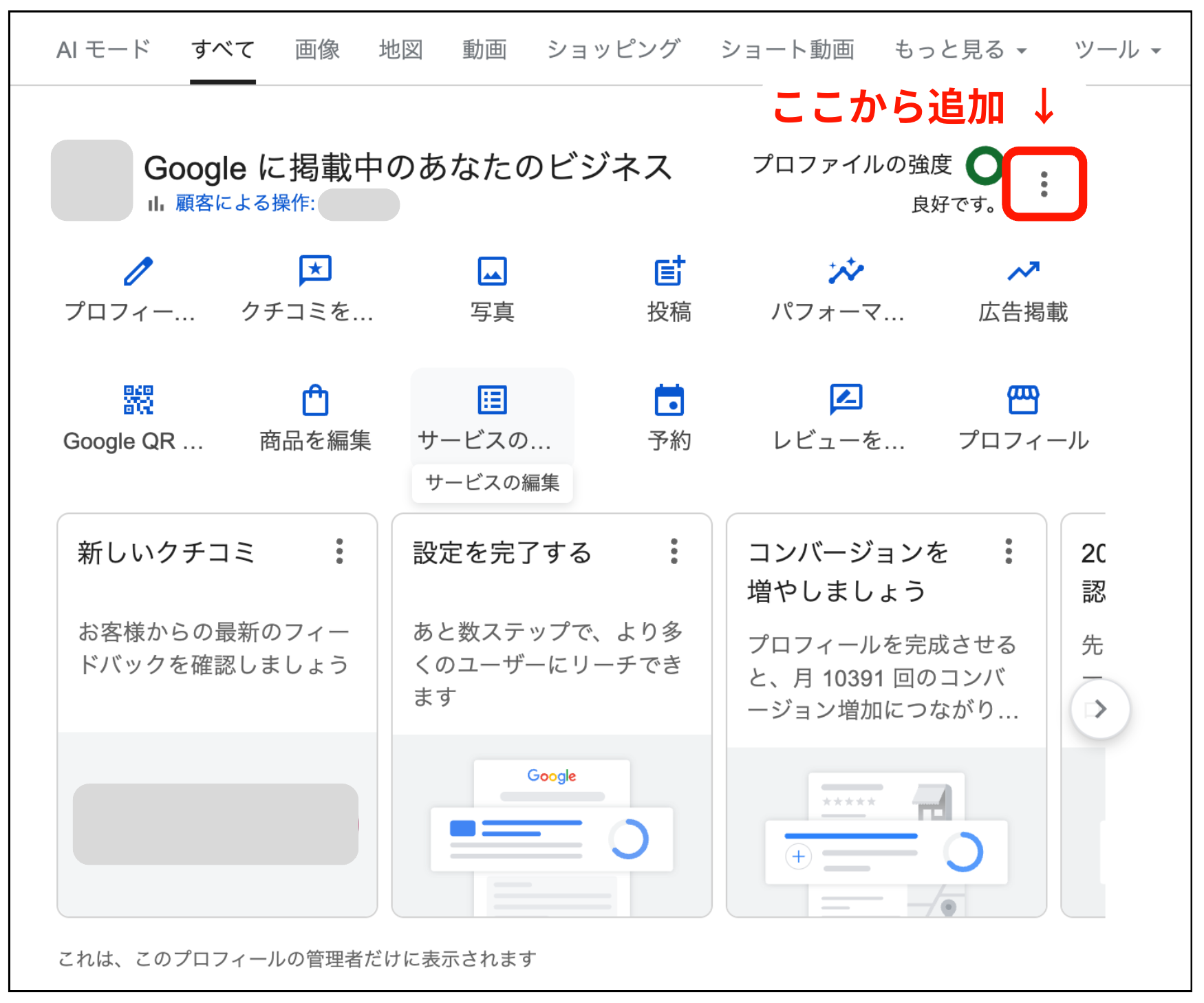This screenshot has height=1003, width=1204.
Task: Open the 広告掲載 advertising trend icon
Action: click(1024, 271)
